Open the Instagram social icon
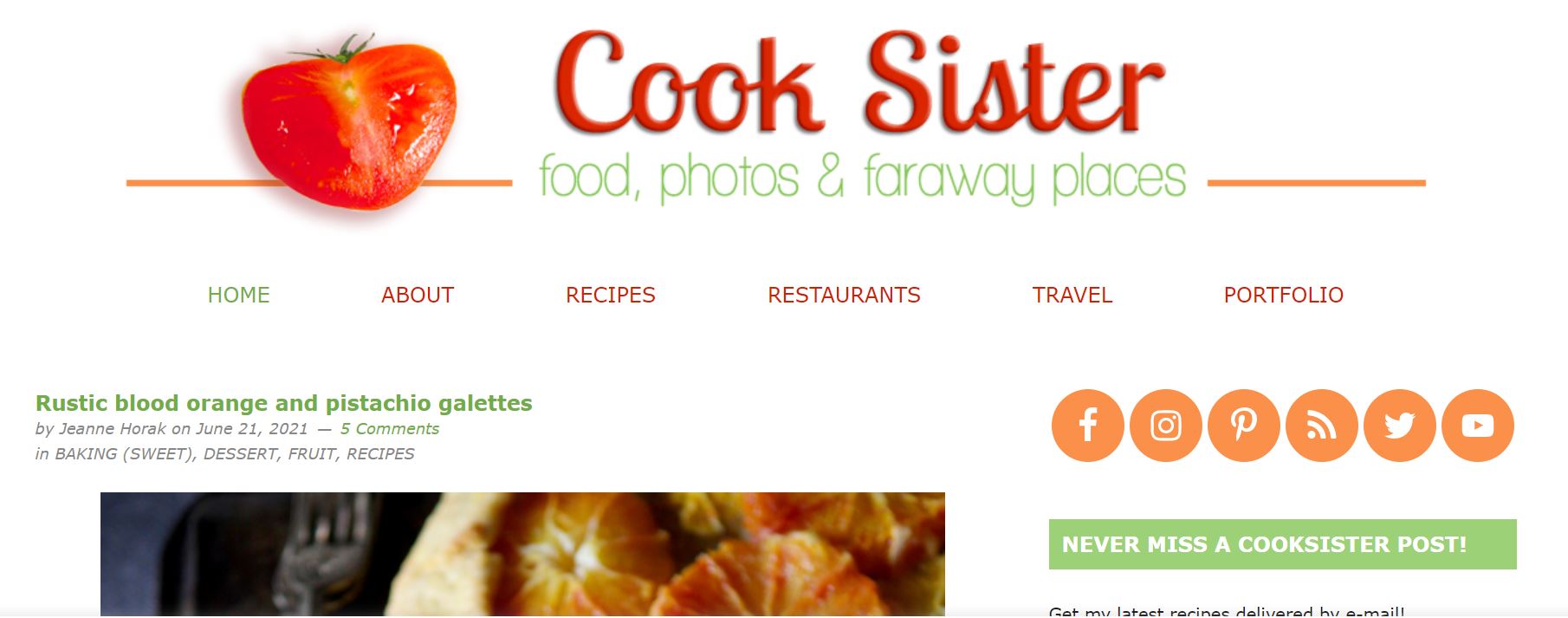The height and width of the screenshot is (618, 1568). (x=1165, y=426)
